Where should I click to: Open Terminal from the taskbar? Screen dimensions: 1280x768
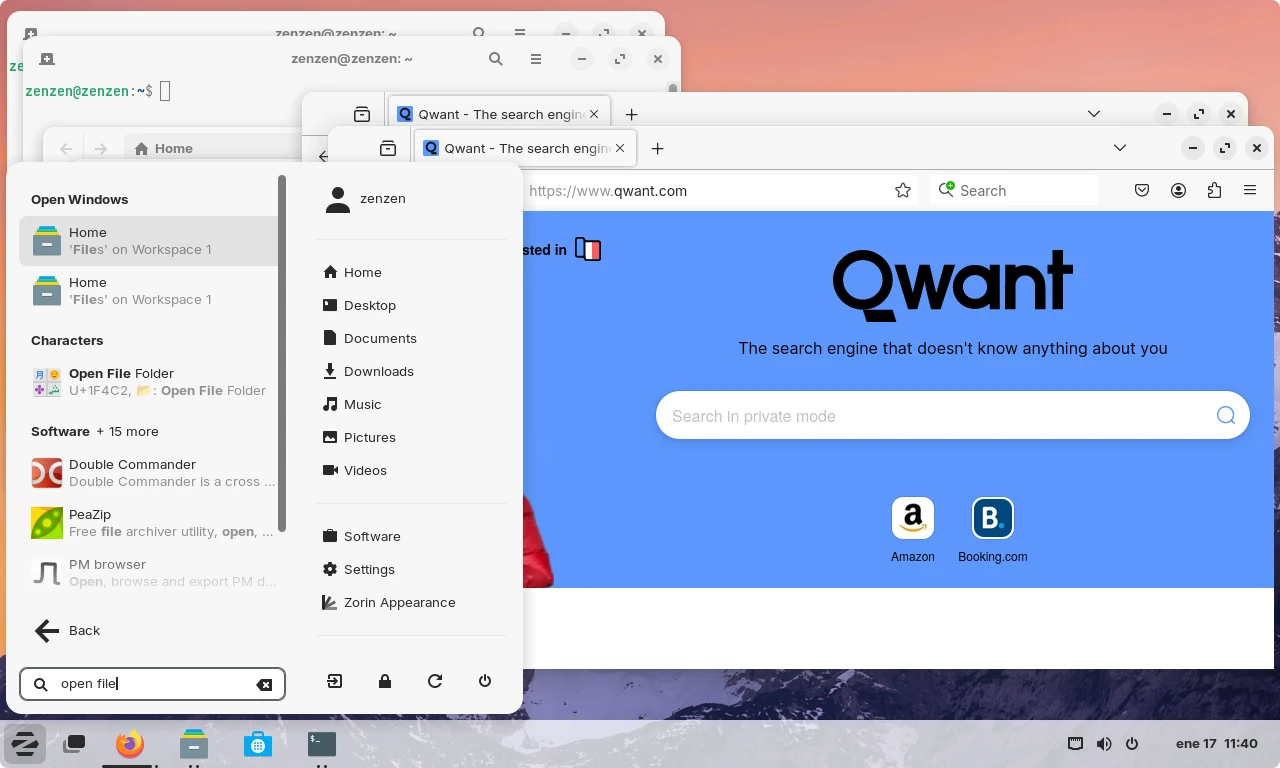coord(322,744)
